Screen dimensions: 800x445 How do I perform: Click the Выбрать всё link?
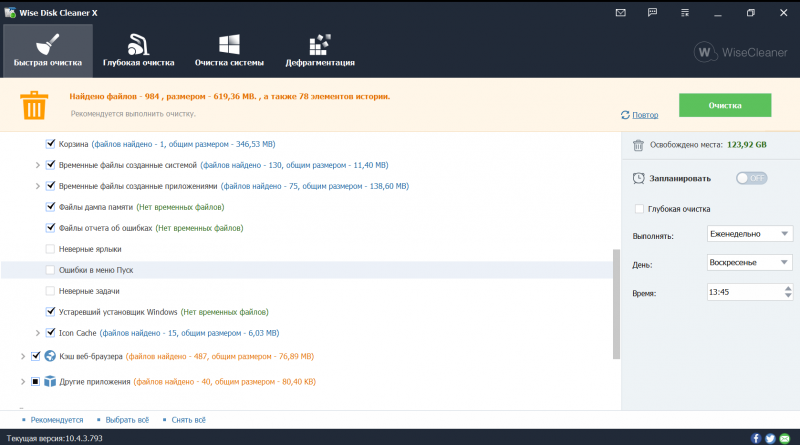pyautogui.click(x=127, y=420)
